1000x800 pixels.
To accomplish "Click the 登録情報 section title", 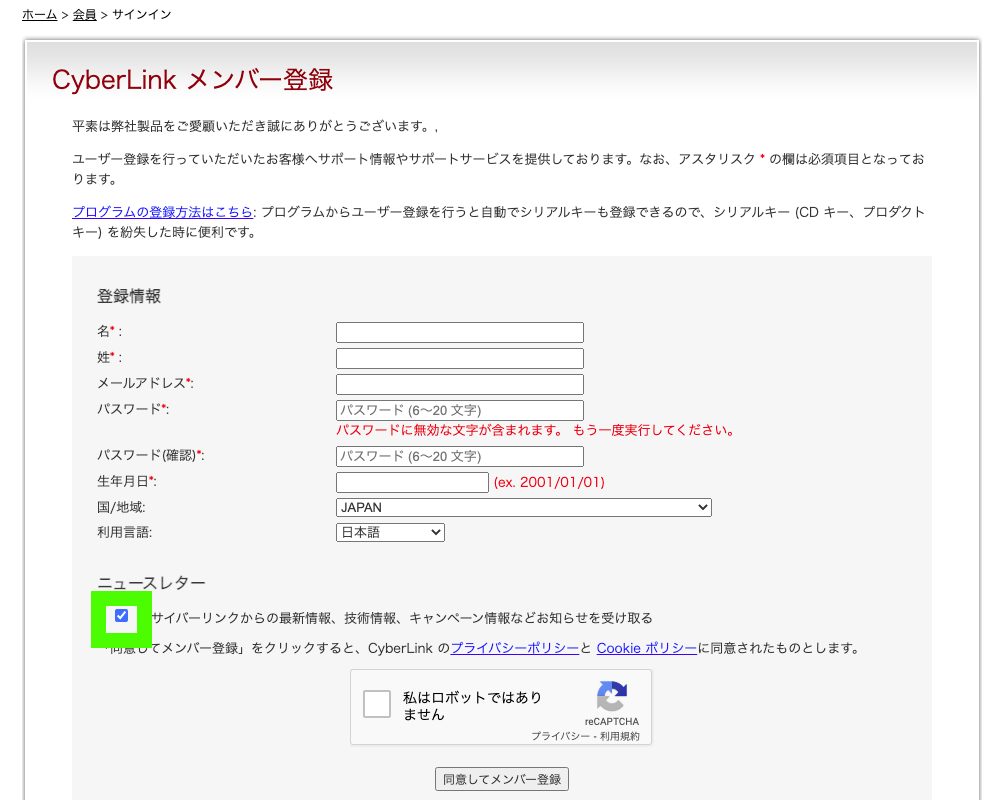I will [x=129, y=296].
